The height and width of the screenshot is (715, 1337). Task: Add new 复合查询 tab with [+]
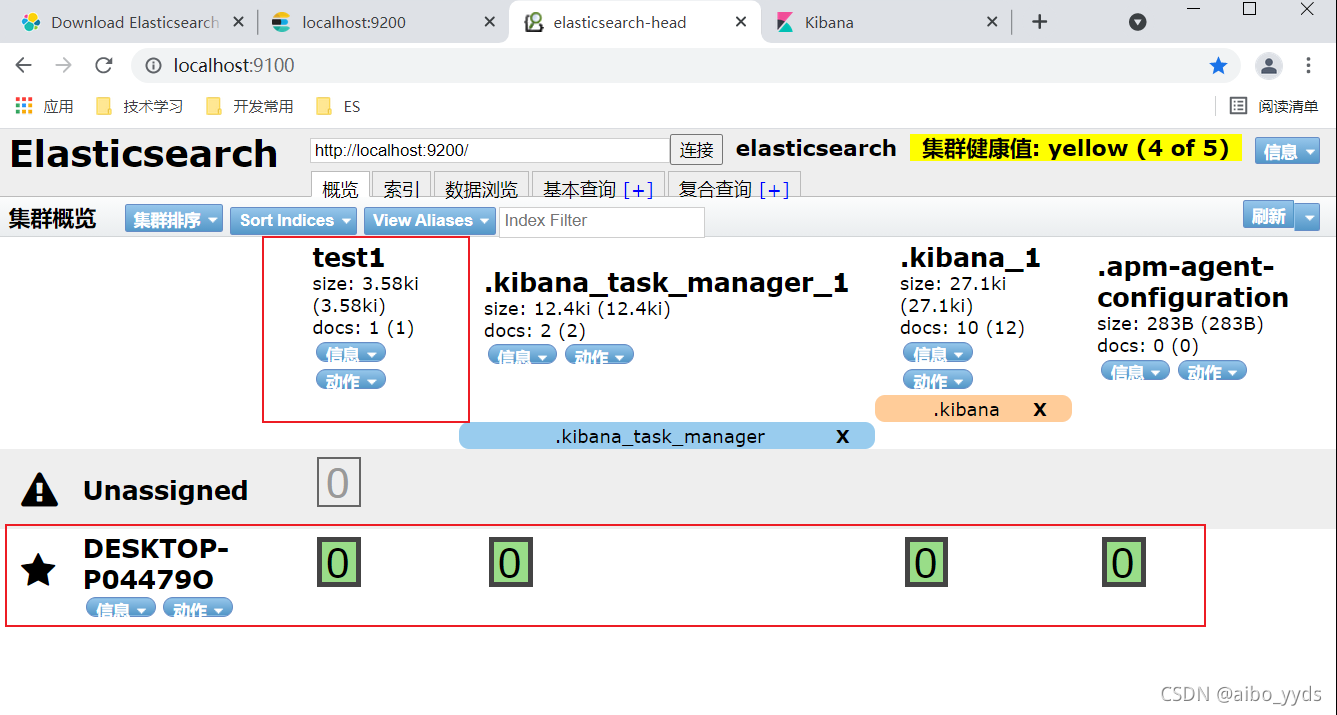point(774,189)
